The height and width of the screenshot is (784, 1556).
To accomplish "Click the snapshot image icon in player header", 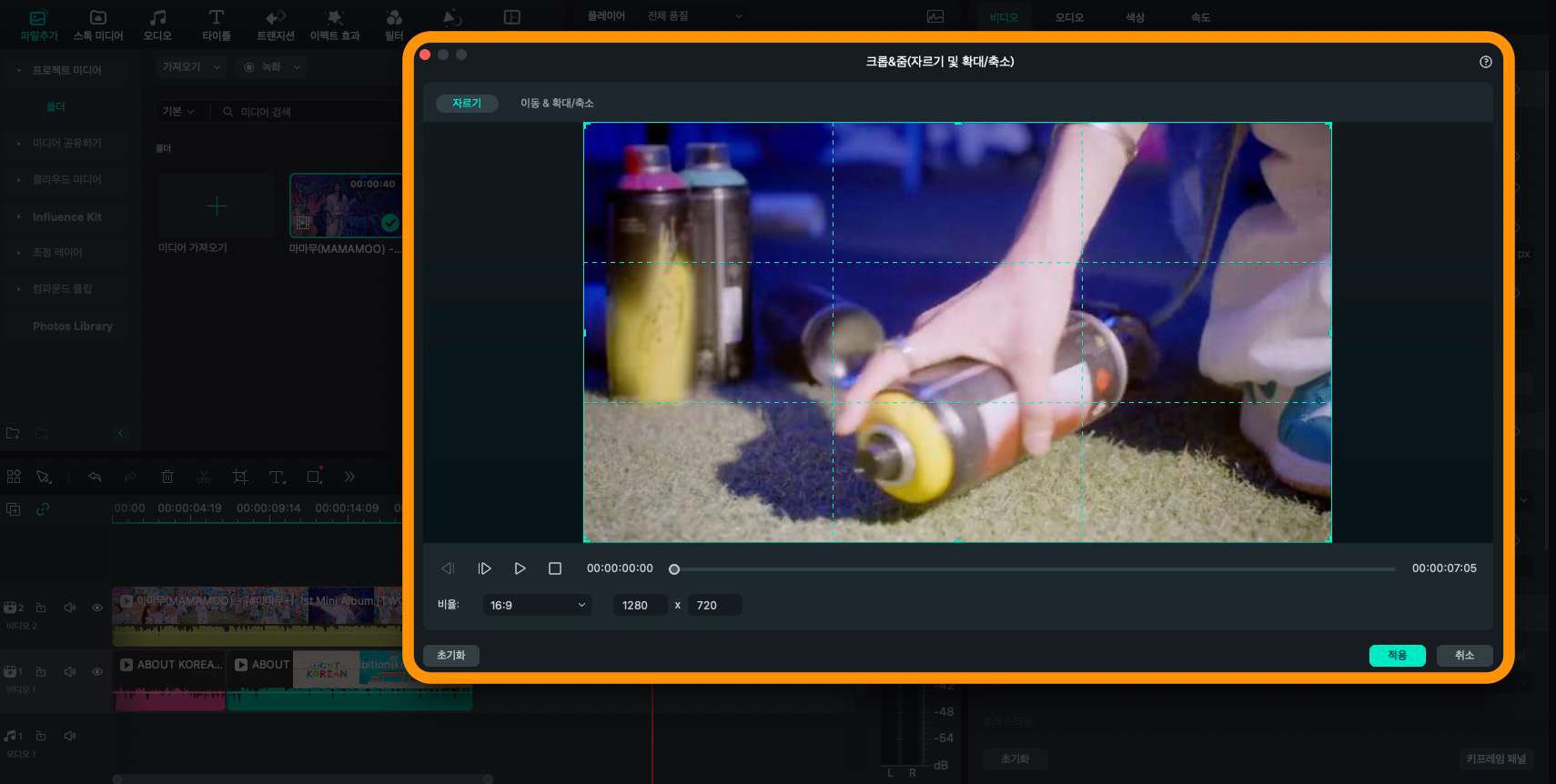I will click(x=935, y=16).
